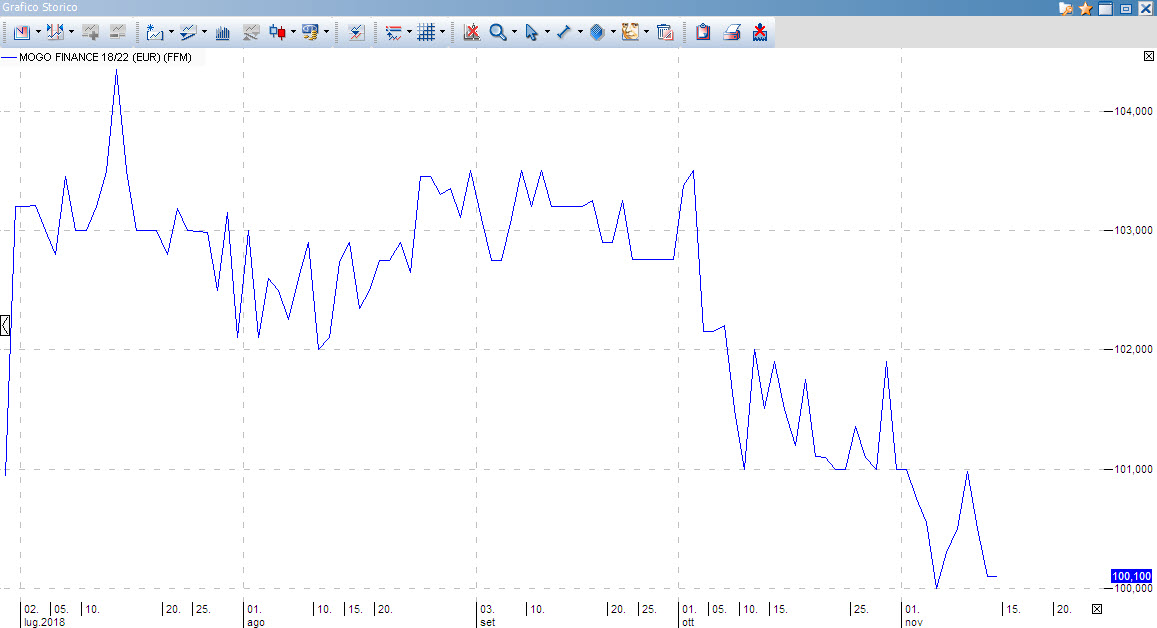Open the dropdown beside the line drawing tool

coord(580,32)
